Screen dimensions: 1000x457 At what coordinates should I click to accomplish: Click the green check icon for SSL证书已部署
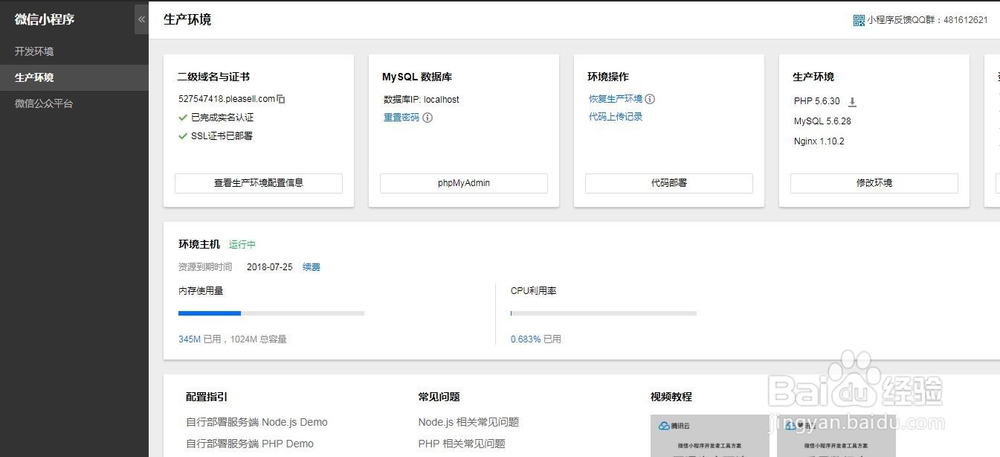point(183,136)
